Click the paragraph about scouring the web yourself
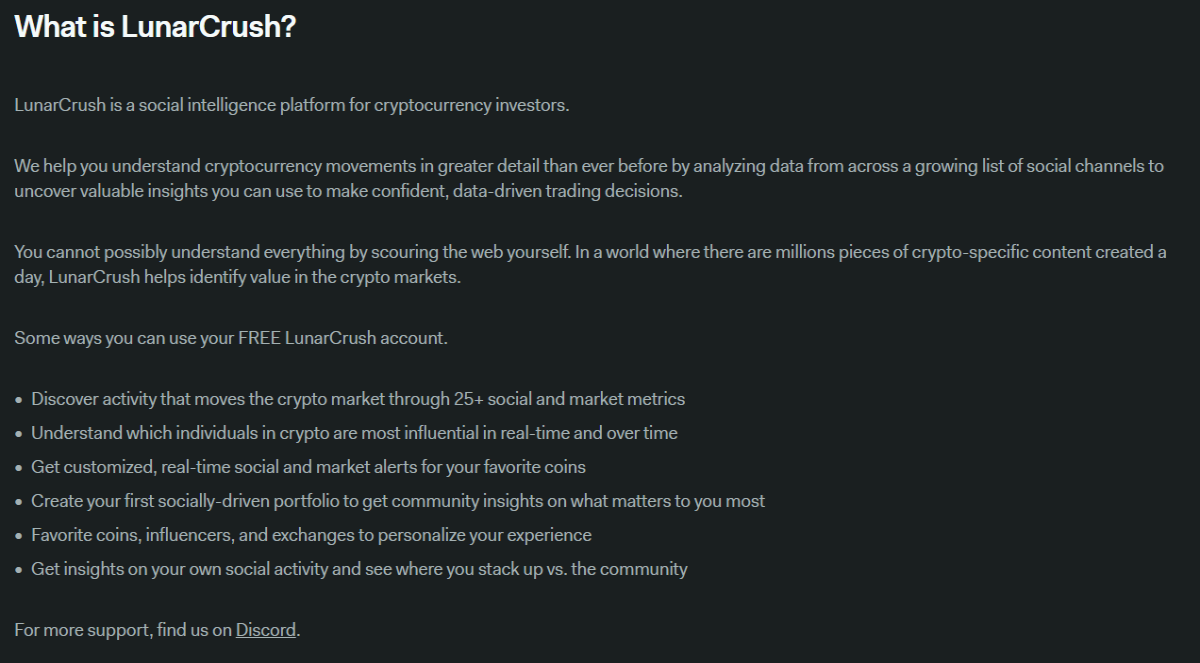 (x=590, y=264)
